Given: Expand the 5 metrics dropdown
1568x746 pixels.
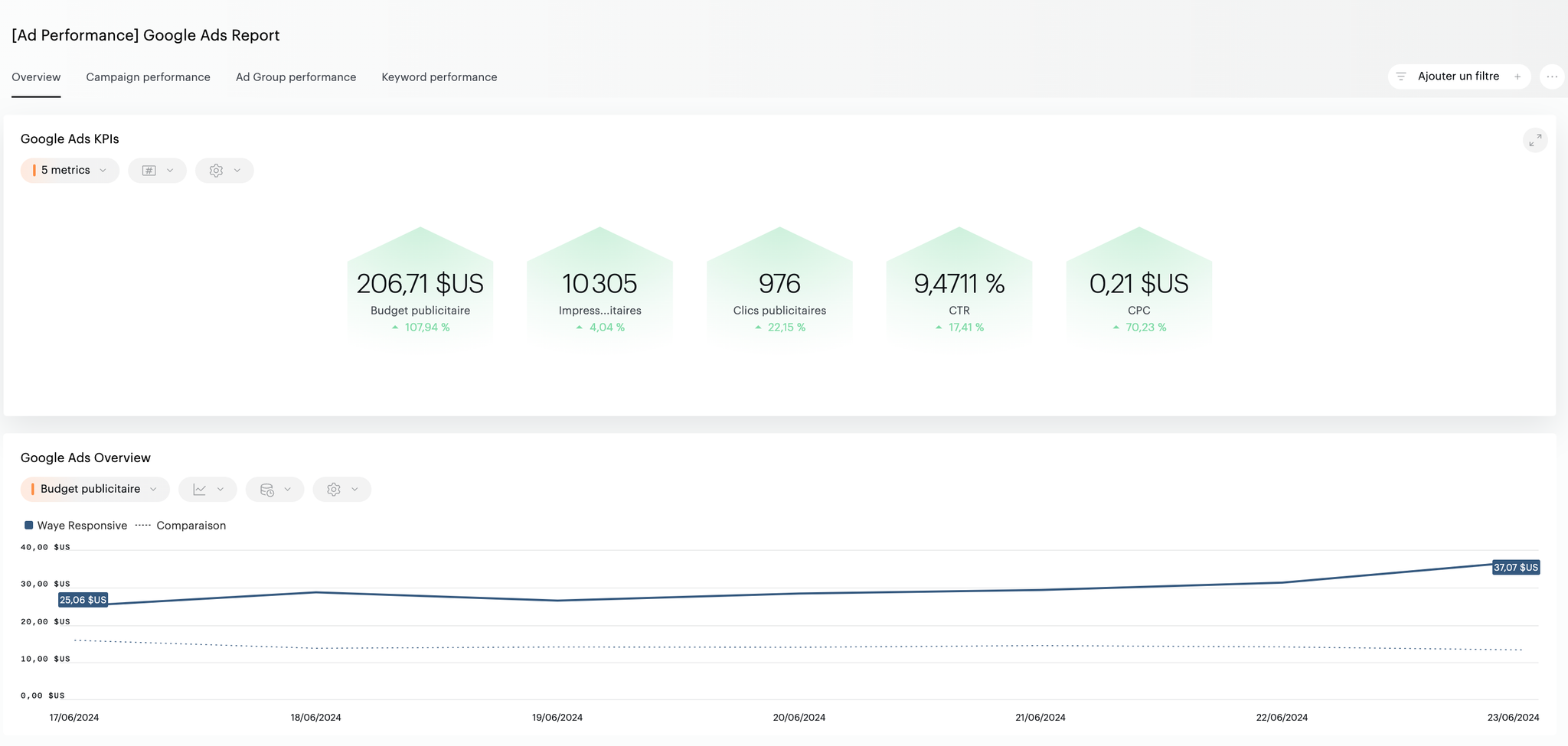Looking at the screenshot, I should pos(70,171).
